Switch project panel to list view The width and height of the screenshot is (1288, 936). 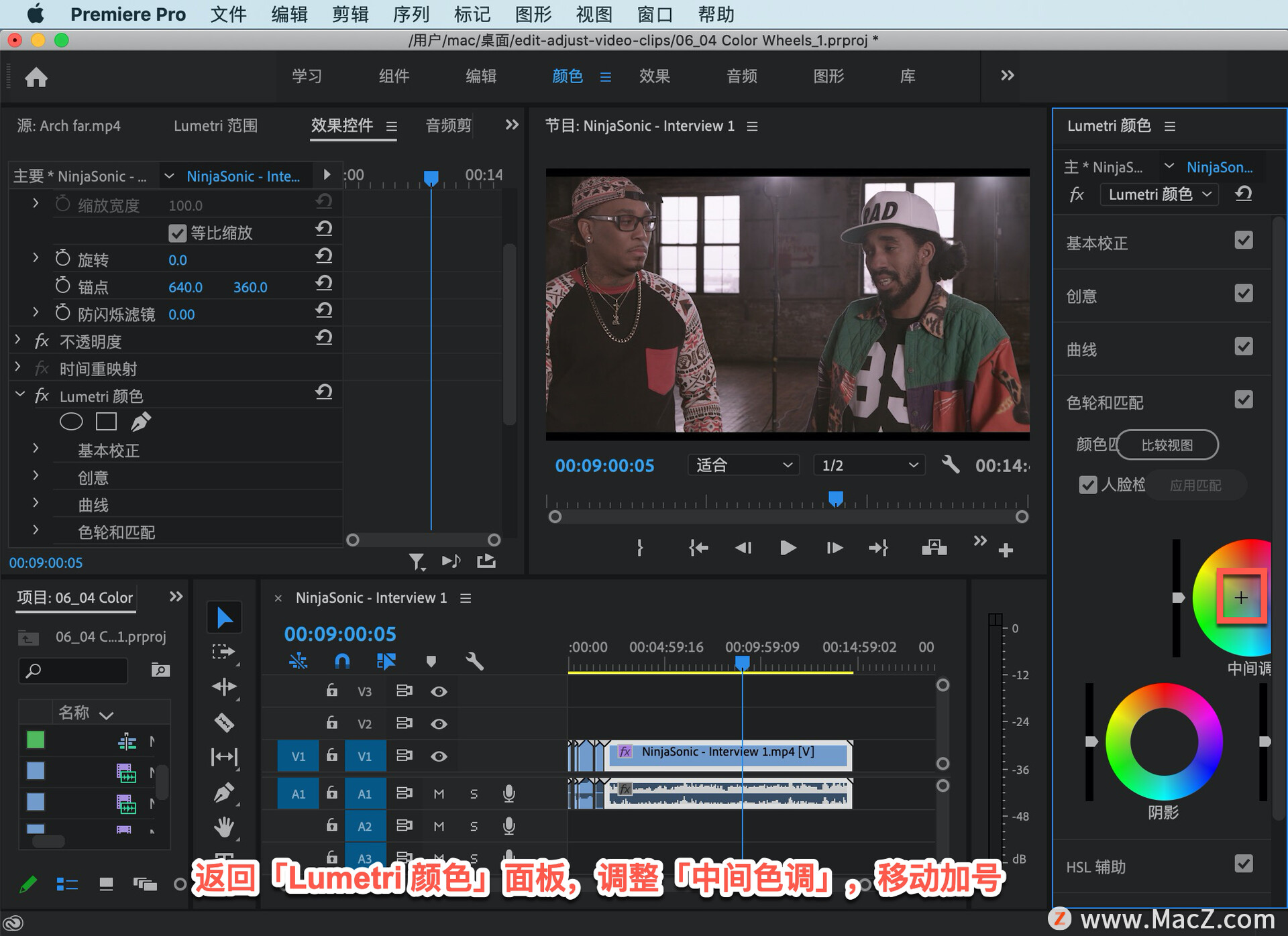pos(67,884)
